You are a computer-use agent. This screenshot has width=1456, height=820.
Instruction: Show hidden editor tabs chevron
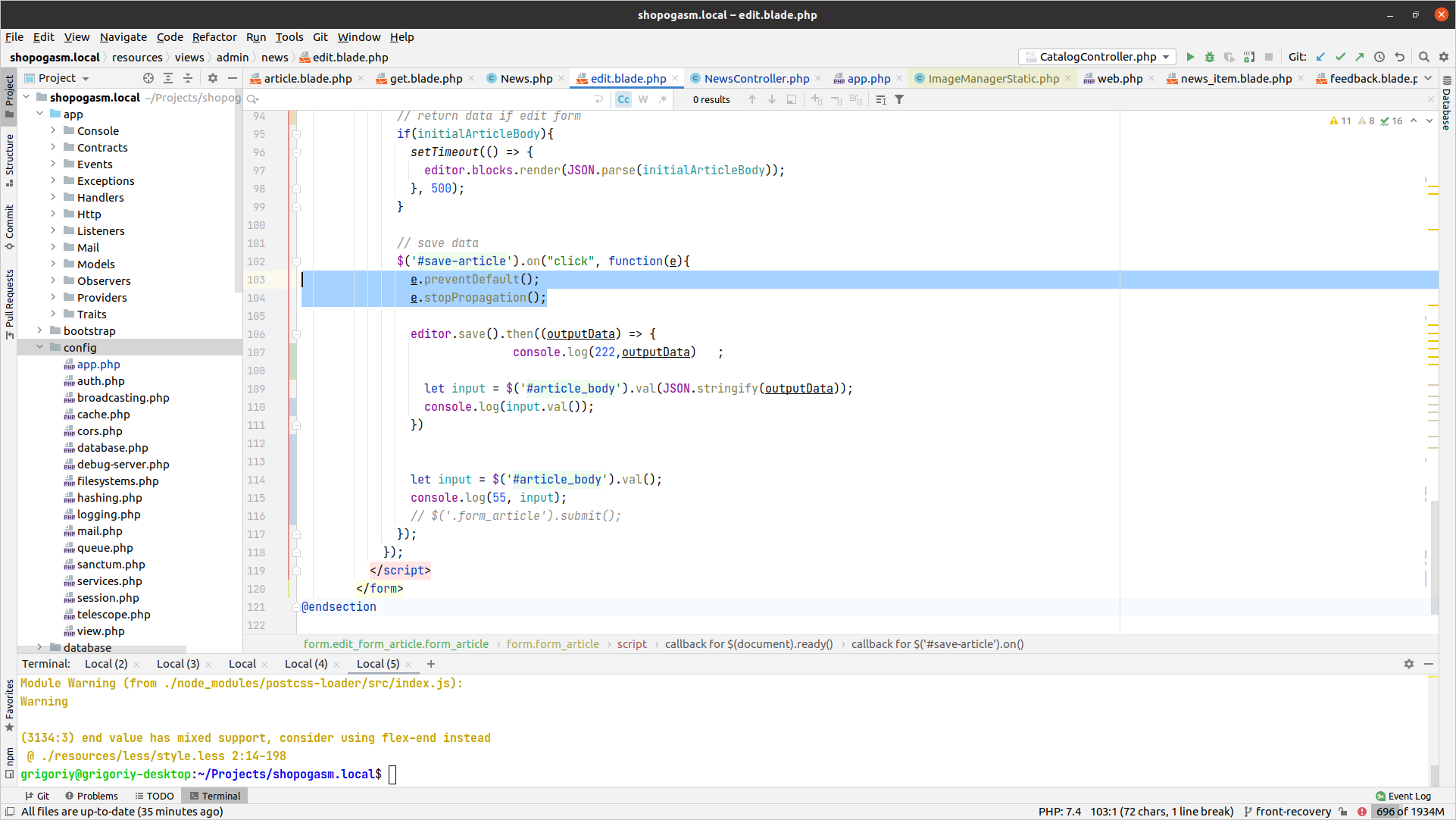1428,78
